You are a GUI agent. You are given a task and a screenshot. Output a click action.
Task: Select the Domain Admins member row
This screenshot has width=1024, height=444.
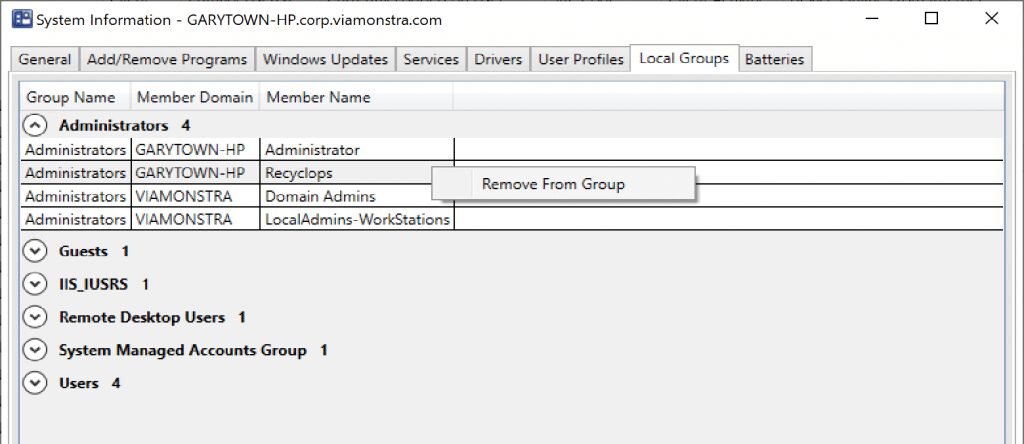[320, 196]
